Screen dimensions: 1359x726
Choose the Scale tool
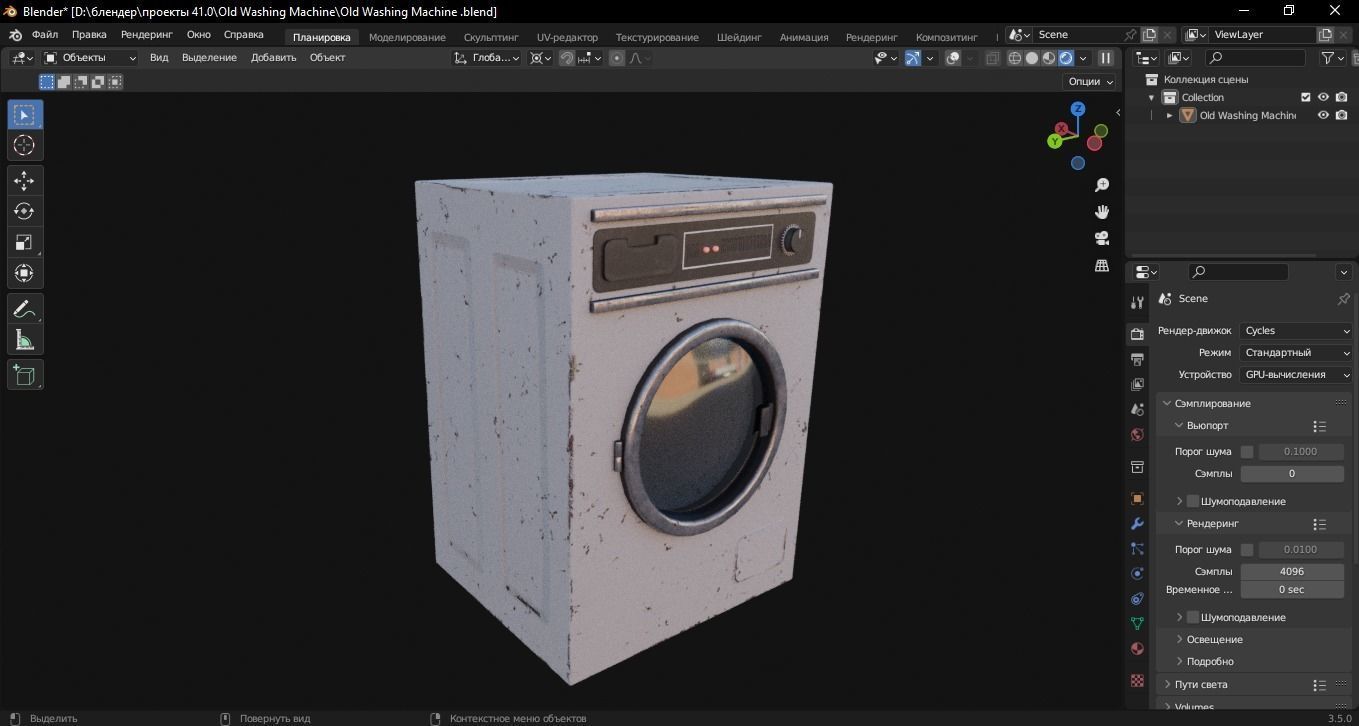click(x=24, y=242)
